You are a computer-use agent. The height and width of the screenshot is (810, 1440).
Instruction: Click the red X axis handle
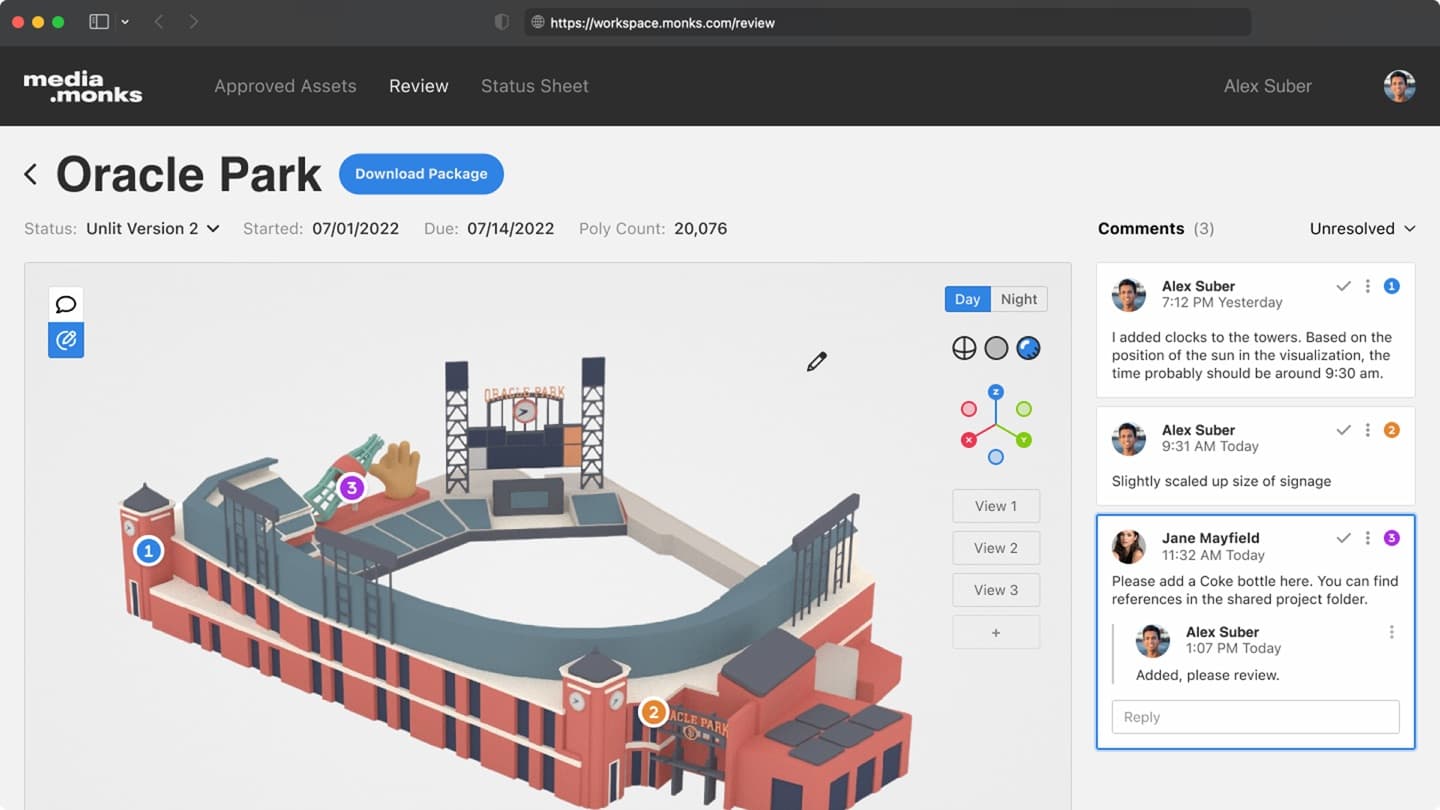pos(968,440)
